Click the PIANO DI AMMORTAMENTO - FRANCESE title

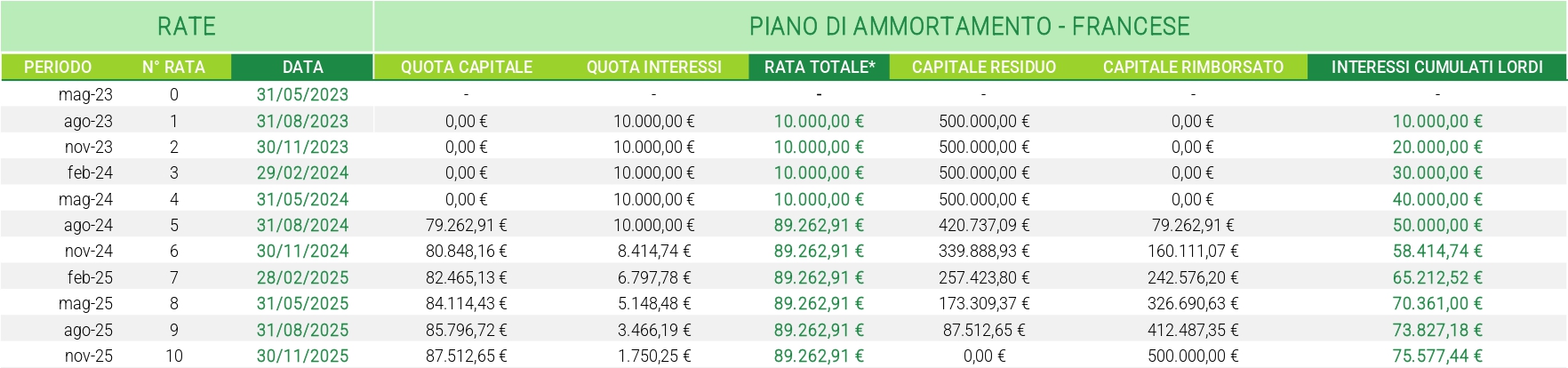point(969,27)
